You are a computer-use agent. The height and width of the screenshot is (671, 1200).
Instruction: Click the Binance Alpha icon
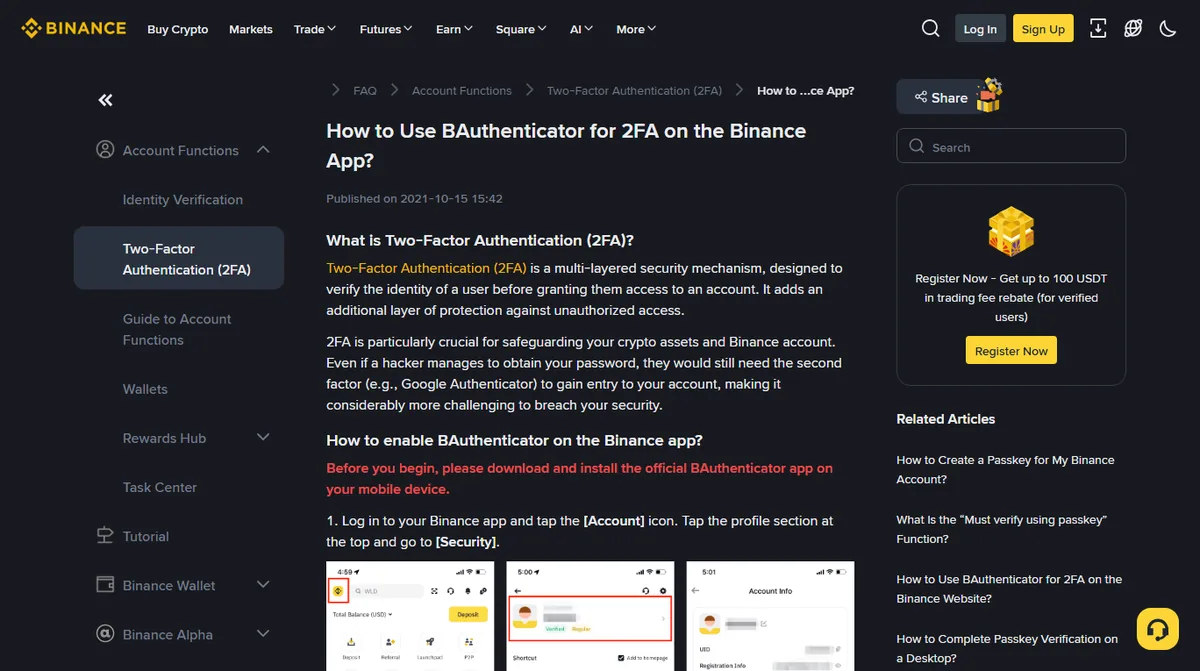point(105,634)
